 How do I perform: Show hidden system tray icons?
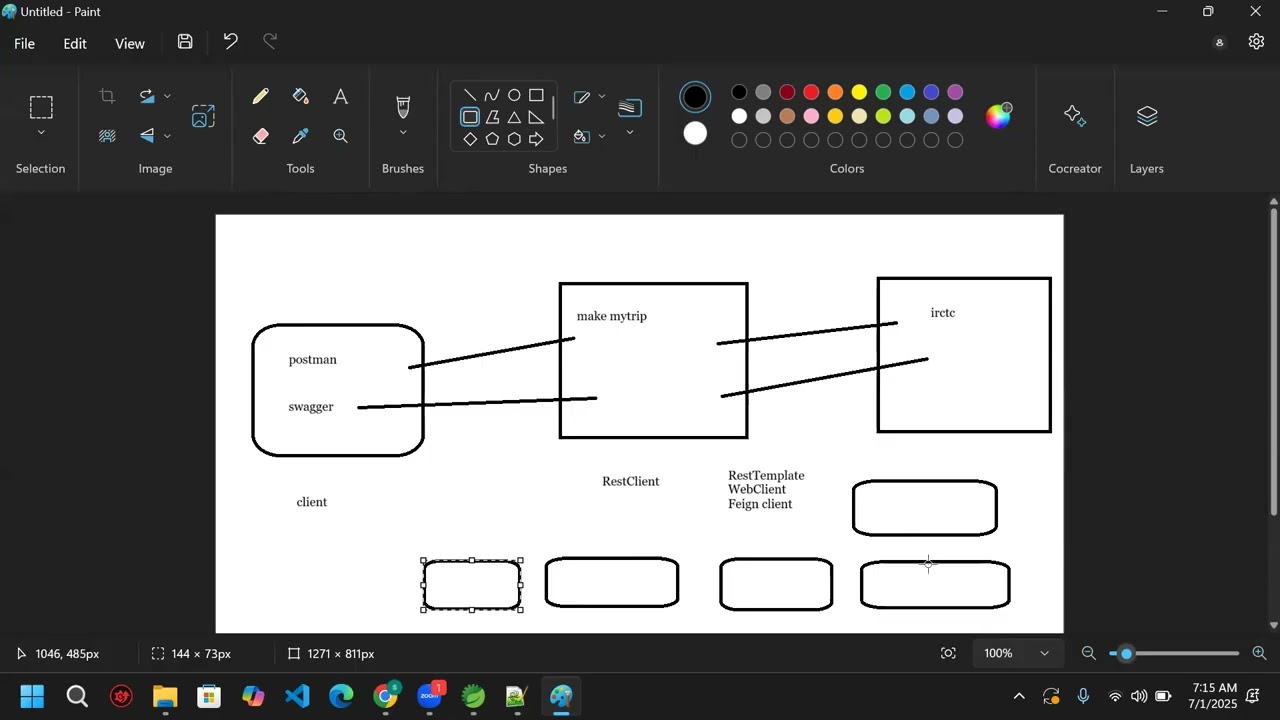pos(1019,697)
